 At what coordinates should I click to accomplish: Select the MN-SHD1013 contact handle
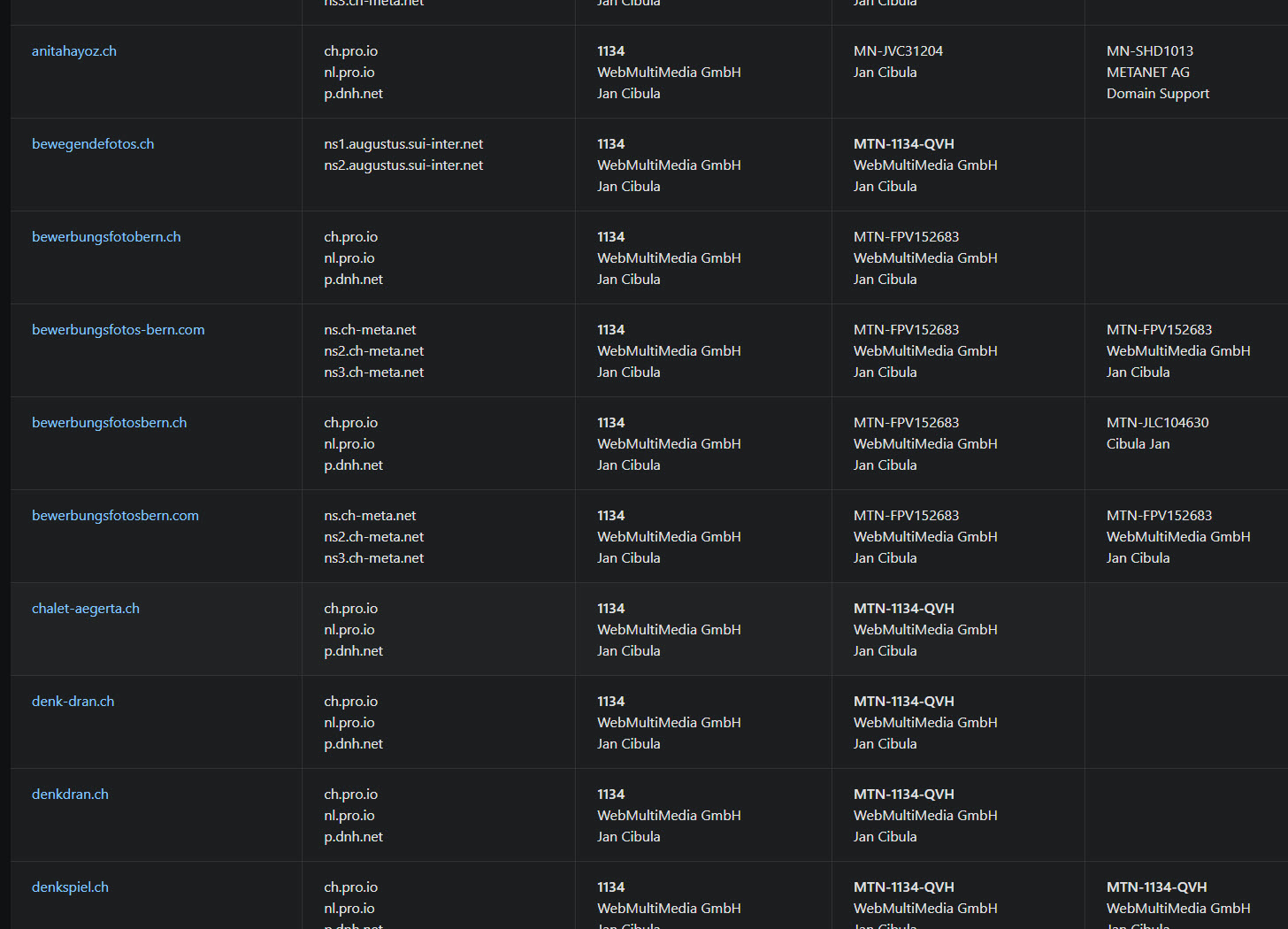(1149, 51)
